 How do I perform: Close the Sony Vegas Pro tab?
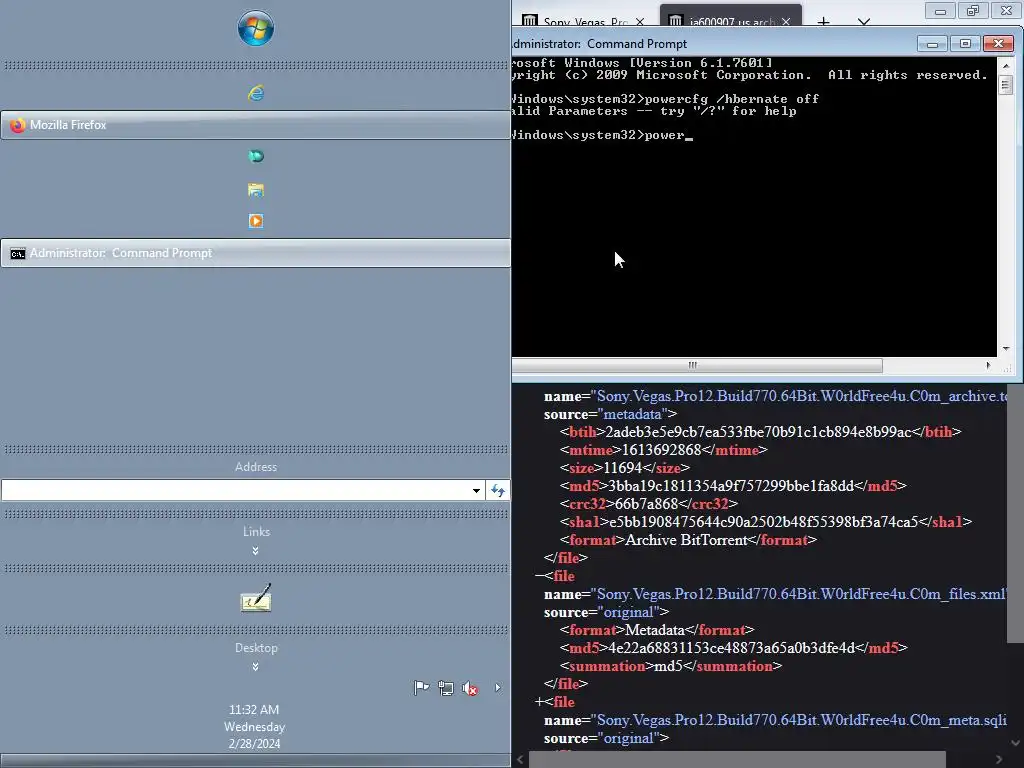coord(640,22)
